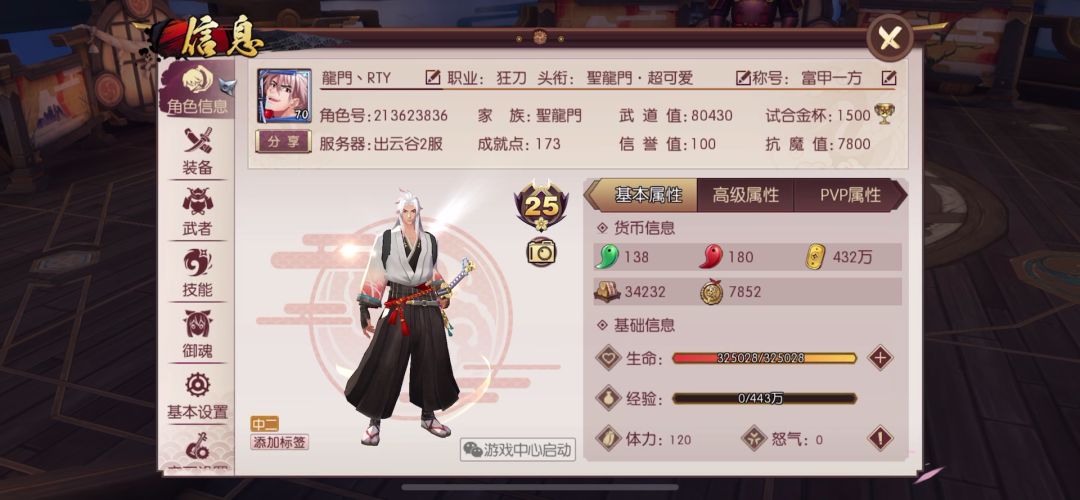Switch to the PVP属性 tab
This screenshot has width=1080, height=500.
click(x=850, y=195)
